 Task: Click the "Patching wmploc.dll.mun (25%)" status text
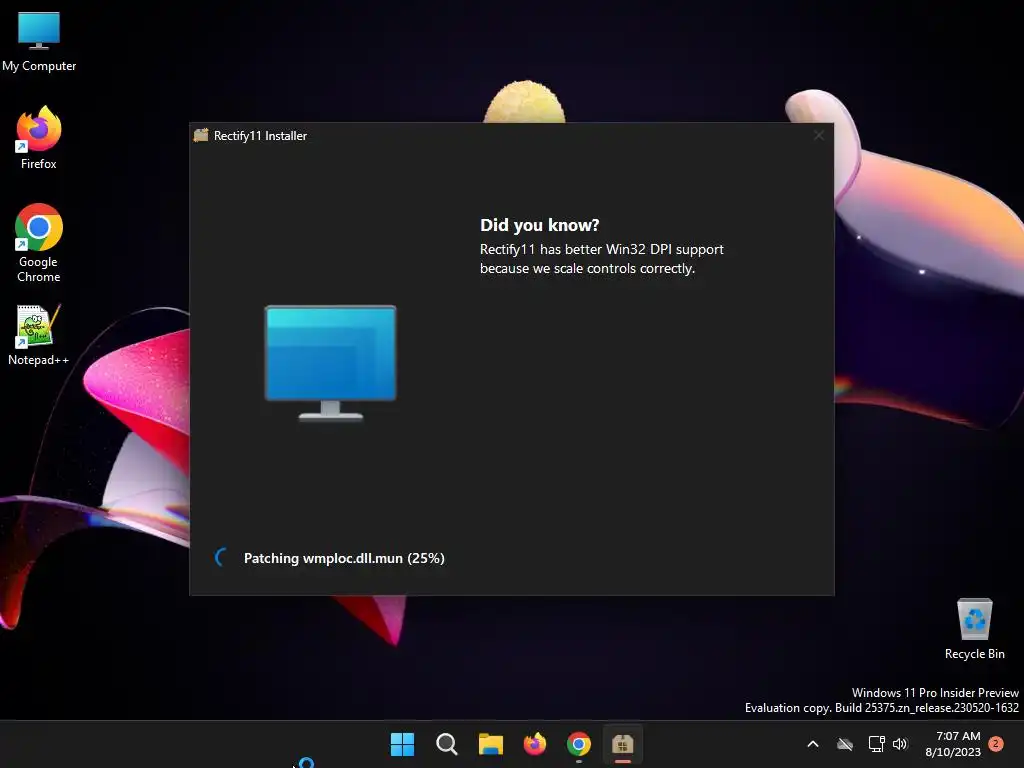click(x=344, y=558)
